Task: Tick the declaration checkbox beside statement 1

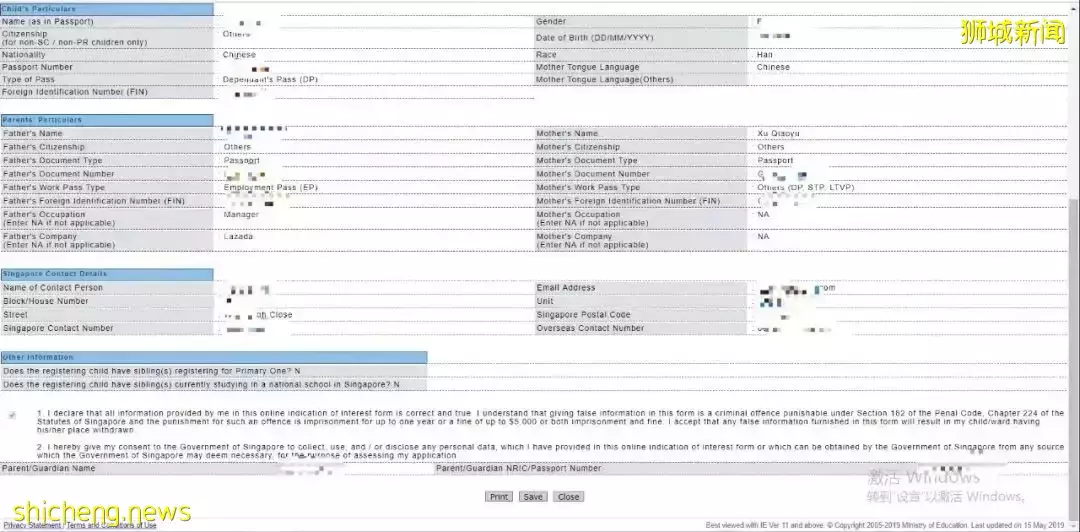Action: click(12, 414)
